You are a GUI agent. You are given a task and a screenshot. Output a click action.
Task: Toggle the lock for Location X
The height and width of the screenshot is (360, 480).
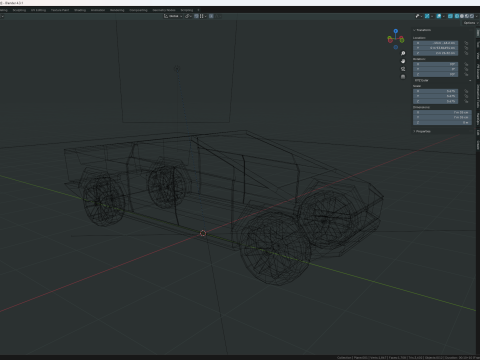click(466, 43)
